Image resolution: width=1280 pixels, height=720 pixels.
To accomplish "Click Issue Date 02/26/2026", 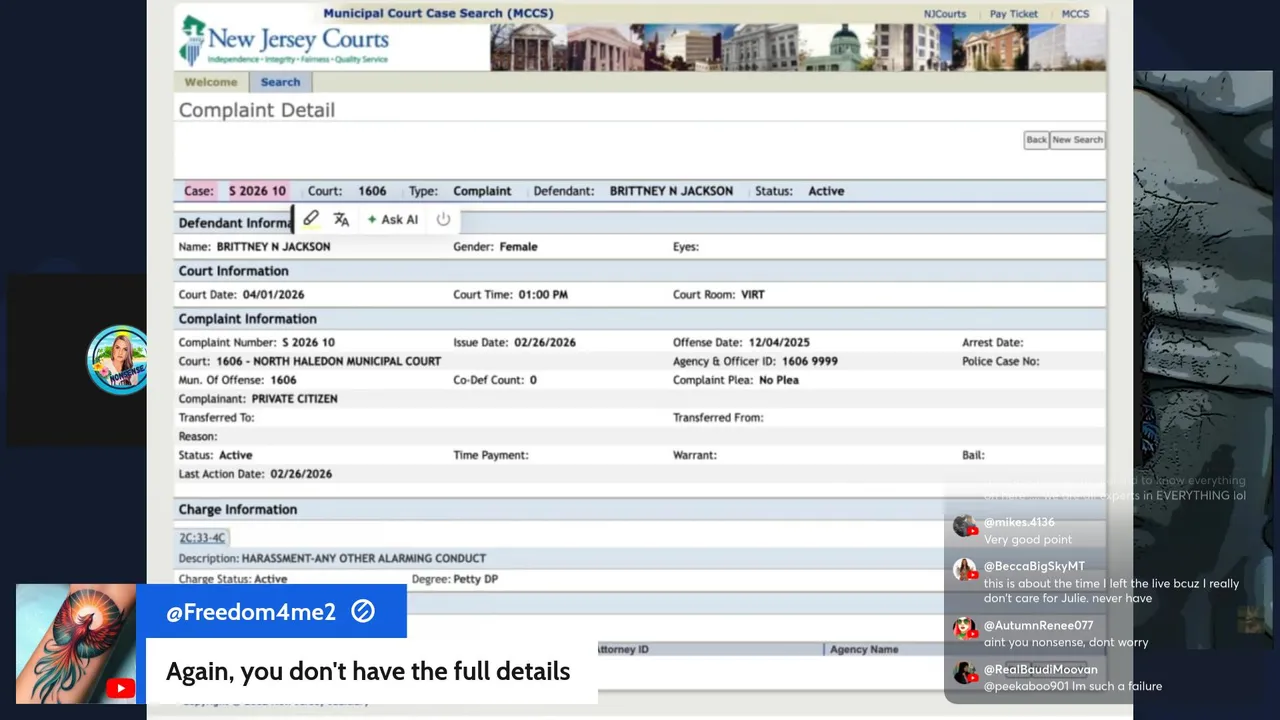I will click(x=545, y=342).
